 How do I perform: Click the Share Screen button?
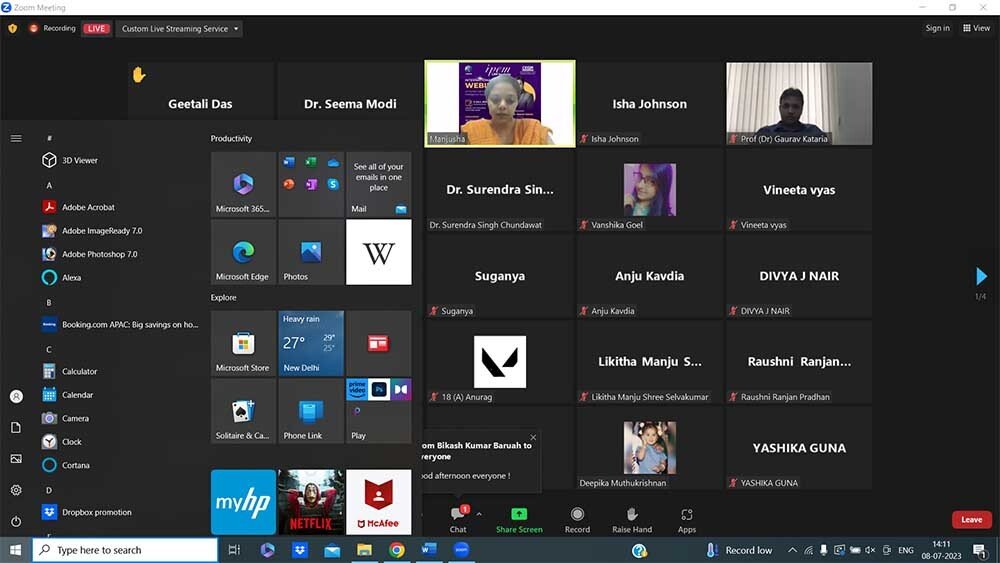[x=519, y=518]
